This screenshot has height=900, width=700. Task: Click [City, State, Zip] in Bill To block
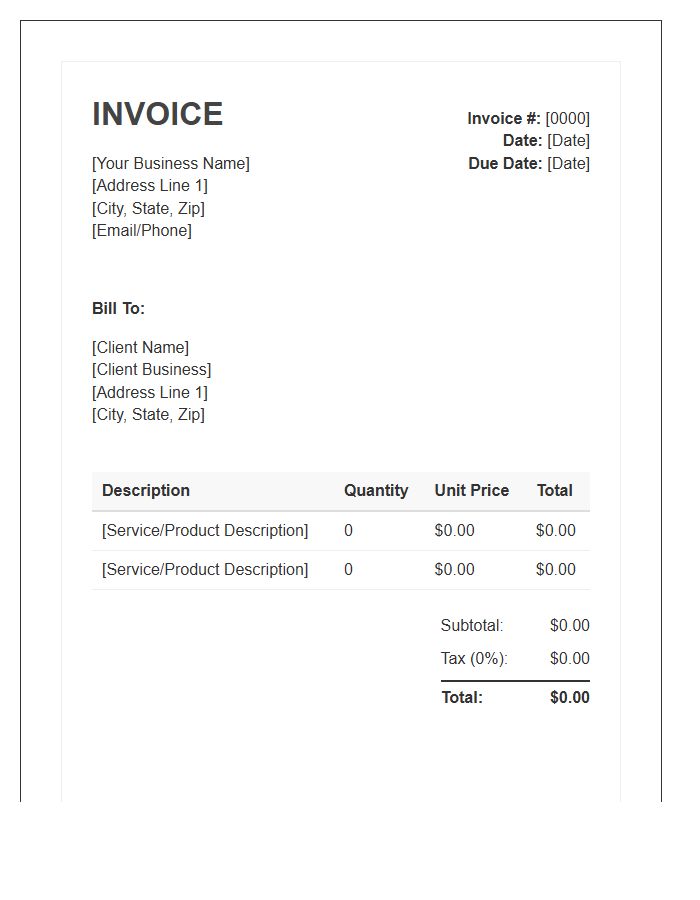pyautogui.click(x=148, y=414)
